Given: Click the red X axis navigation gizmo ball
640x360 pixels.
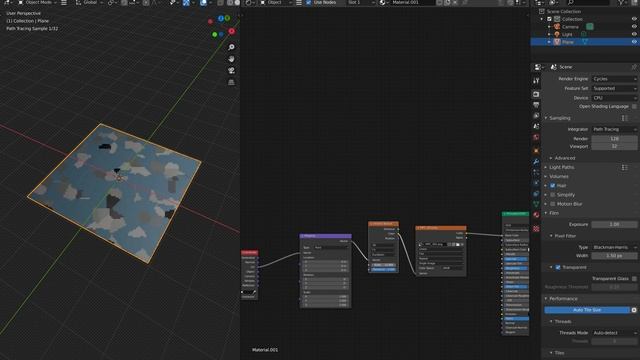Looking at the screenshot, I should [x=231, y=31].
